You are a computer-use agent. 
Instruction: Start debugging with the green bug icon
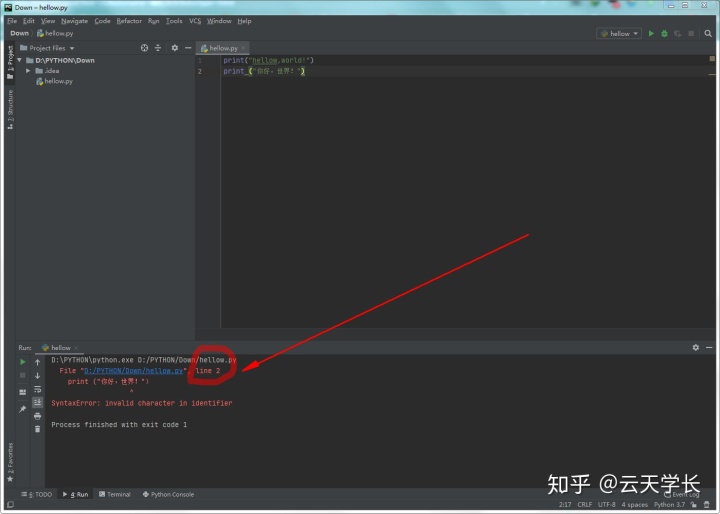click(x=664, y=34)
